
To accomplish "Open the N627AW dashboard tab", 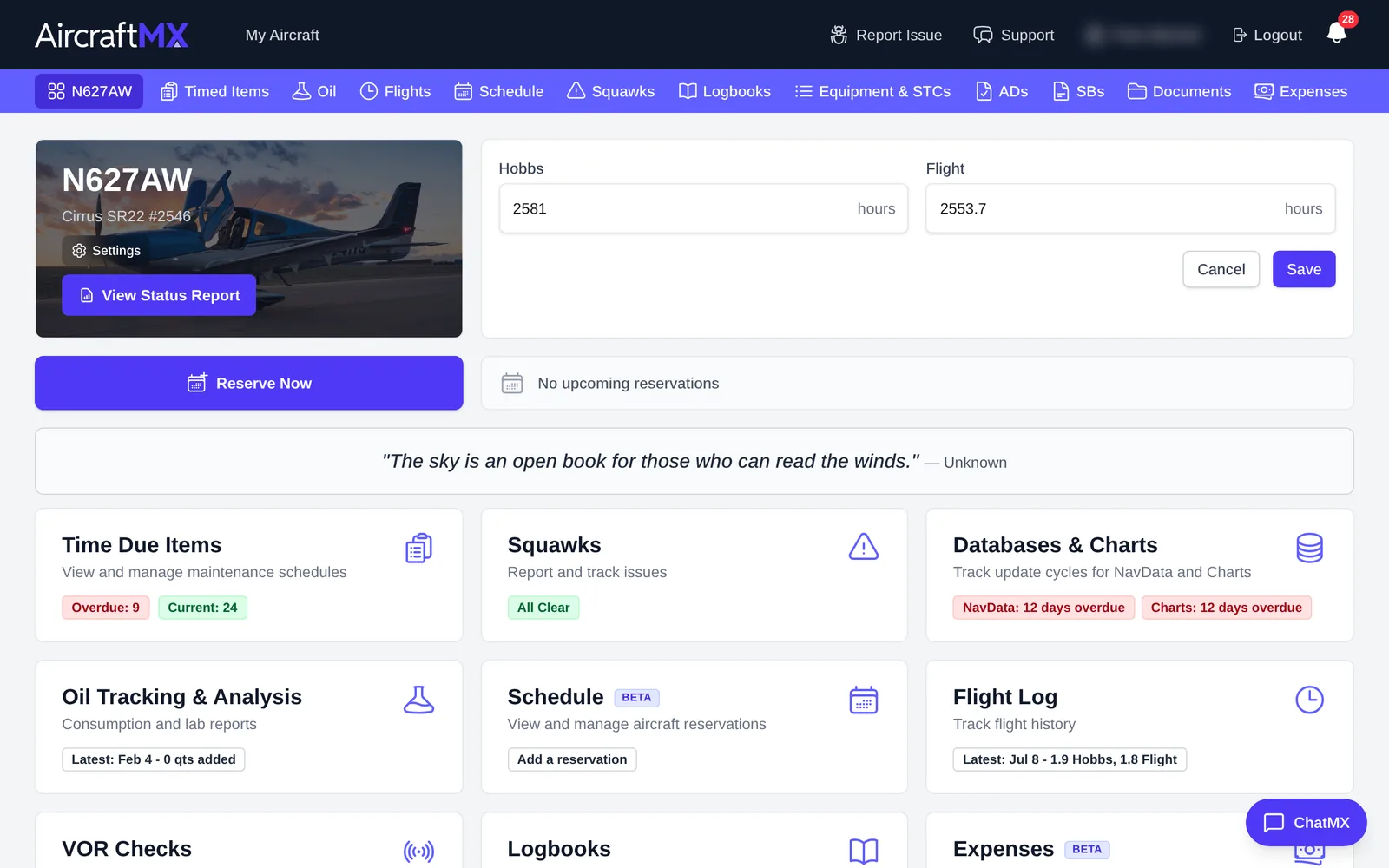I will 89,91.
